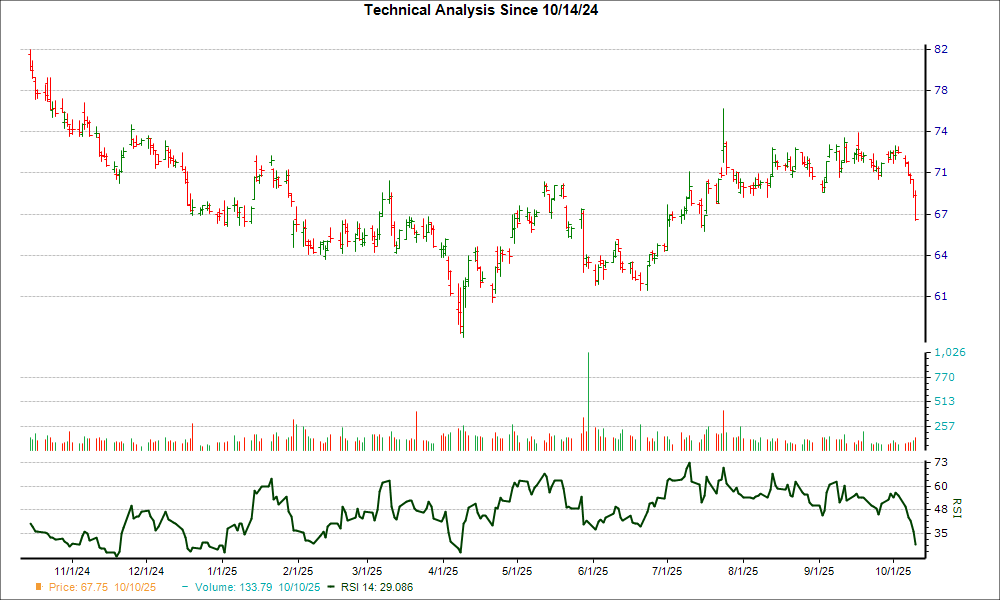Click the 1,026 volume axis label
The width and height of the screenshot is (1000, 600).
948,353
